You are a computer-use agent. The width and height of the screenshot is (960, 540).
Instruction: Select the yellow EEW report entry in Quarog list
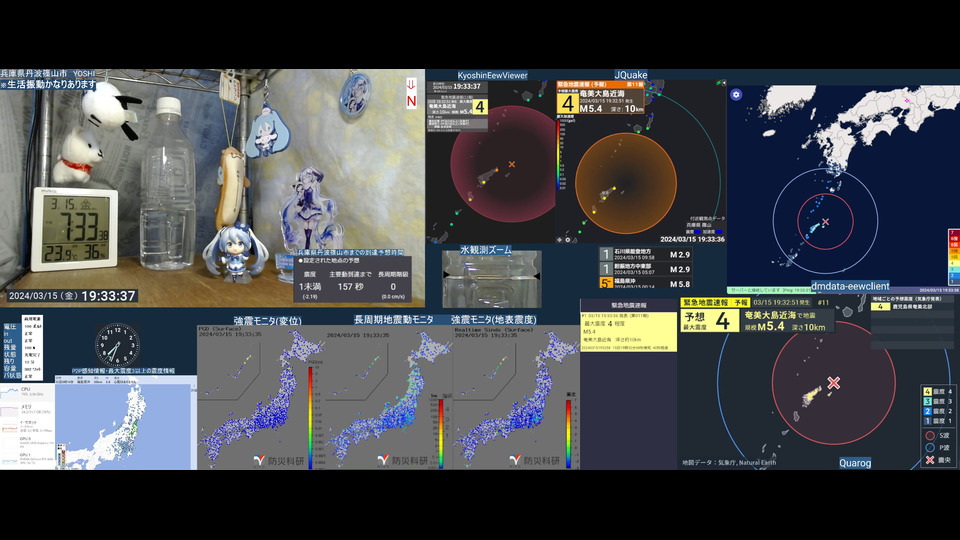pyautogui.click(x=628, y=332)
